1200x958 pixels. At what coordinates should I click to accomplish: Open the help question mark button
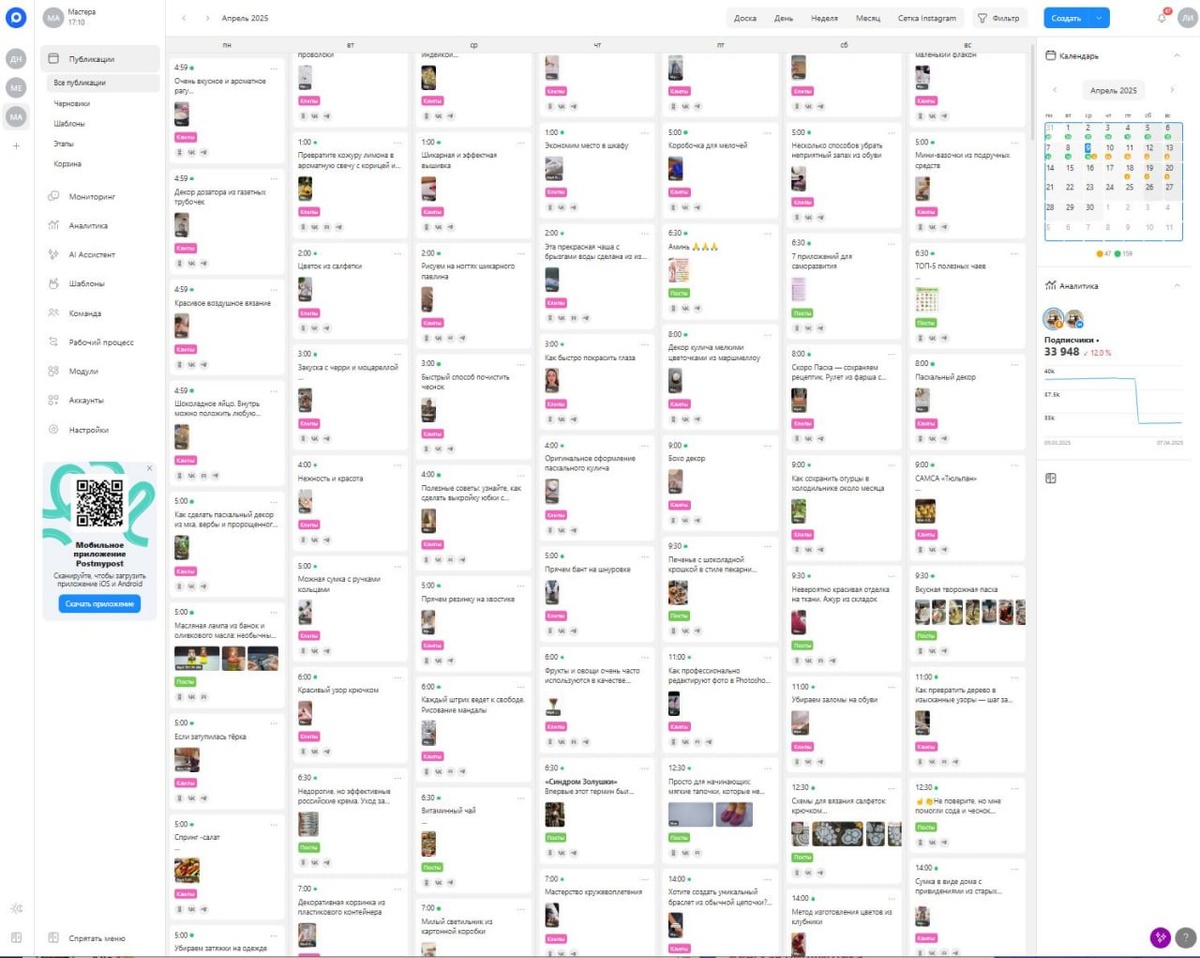tap(1184, 938)
